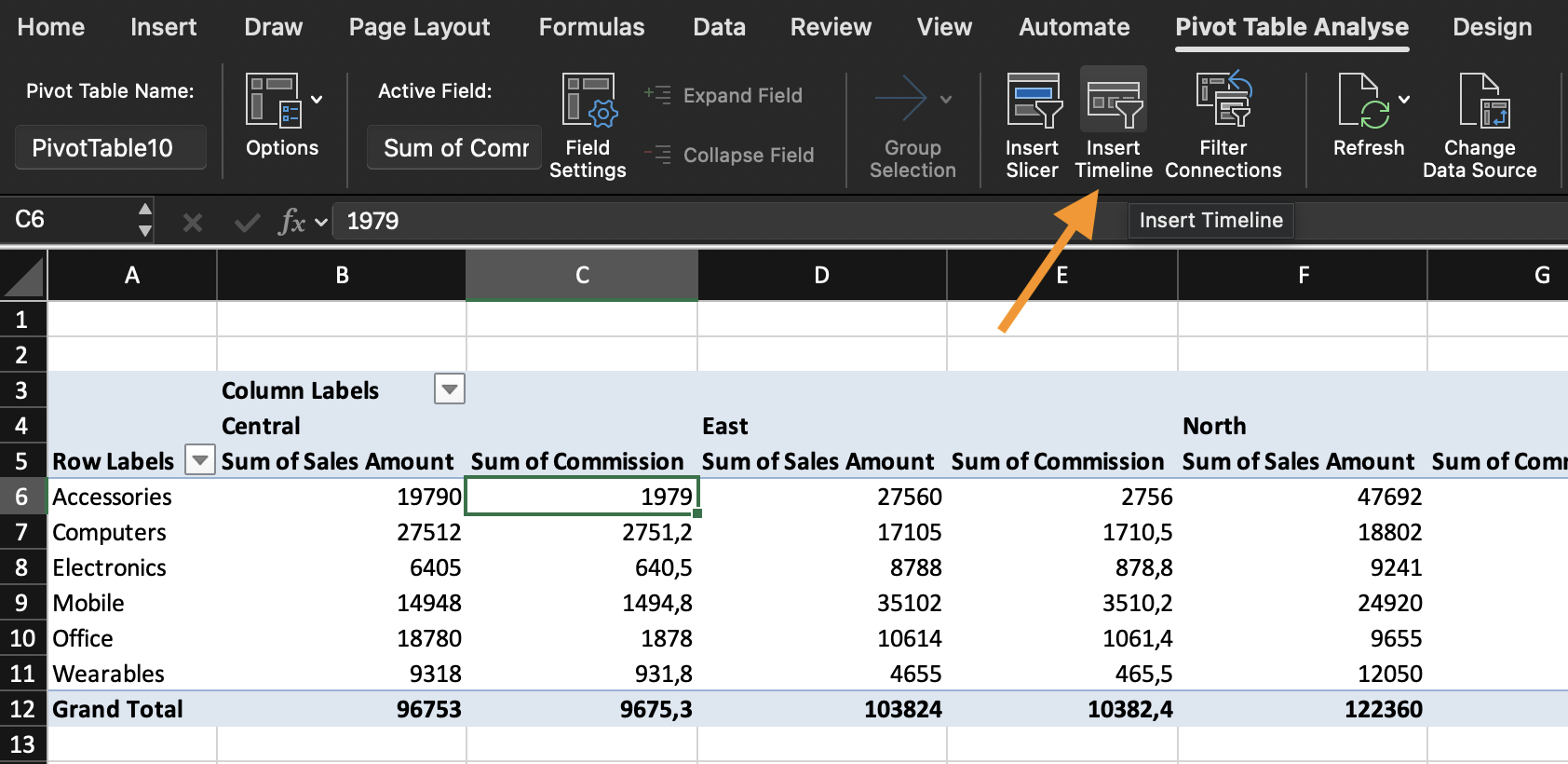Click the PivotTable Options icon

tap(273, 100)
